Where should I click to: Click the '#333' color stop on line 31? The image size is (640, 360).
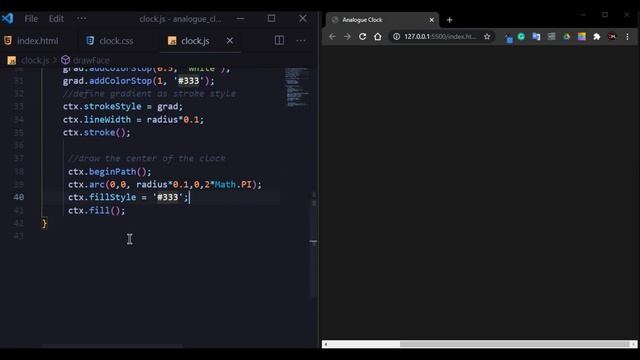189,81
